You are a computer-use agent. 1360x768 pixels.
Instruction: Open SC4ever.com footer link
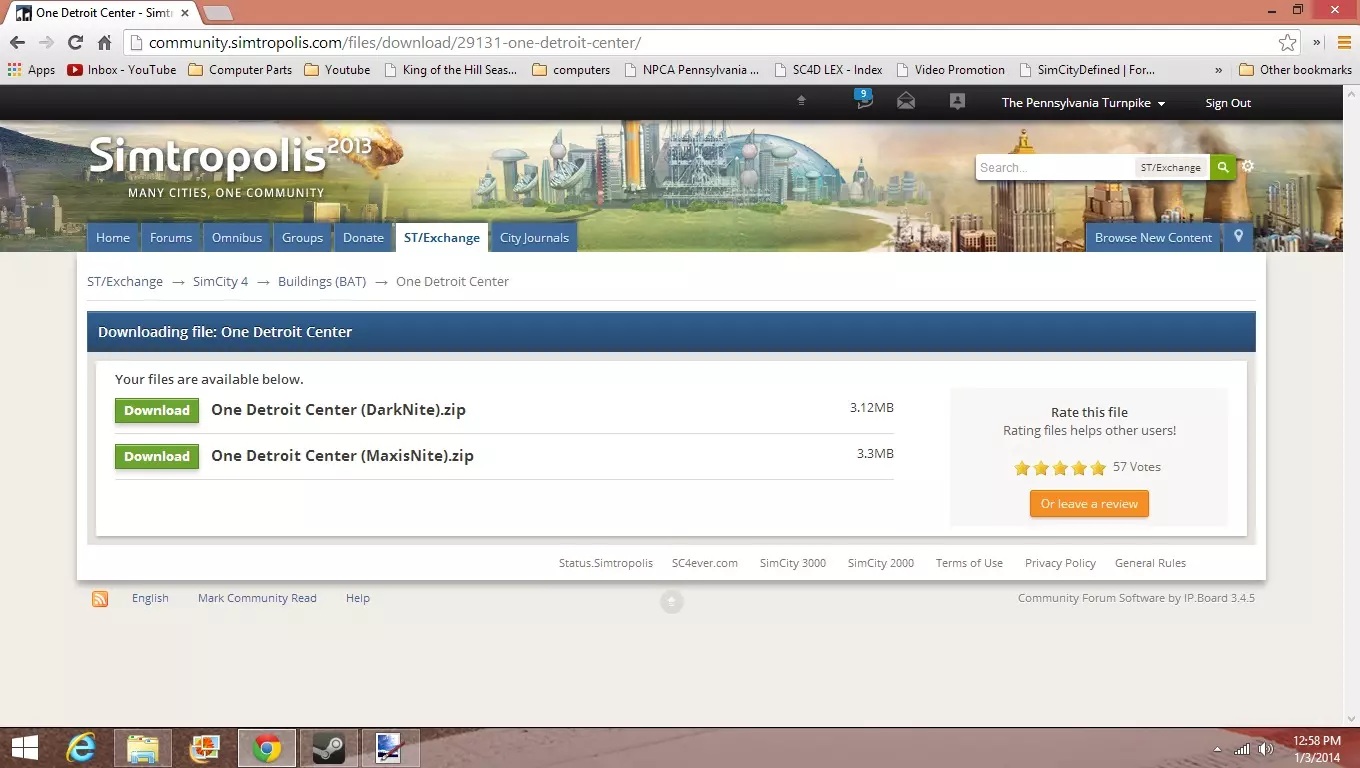(705, 563)
